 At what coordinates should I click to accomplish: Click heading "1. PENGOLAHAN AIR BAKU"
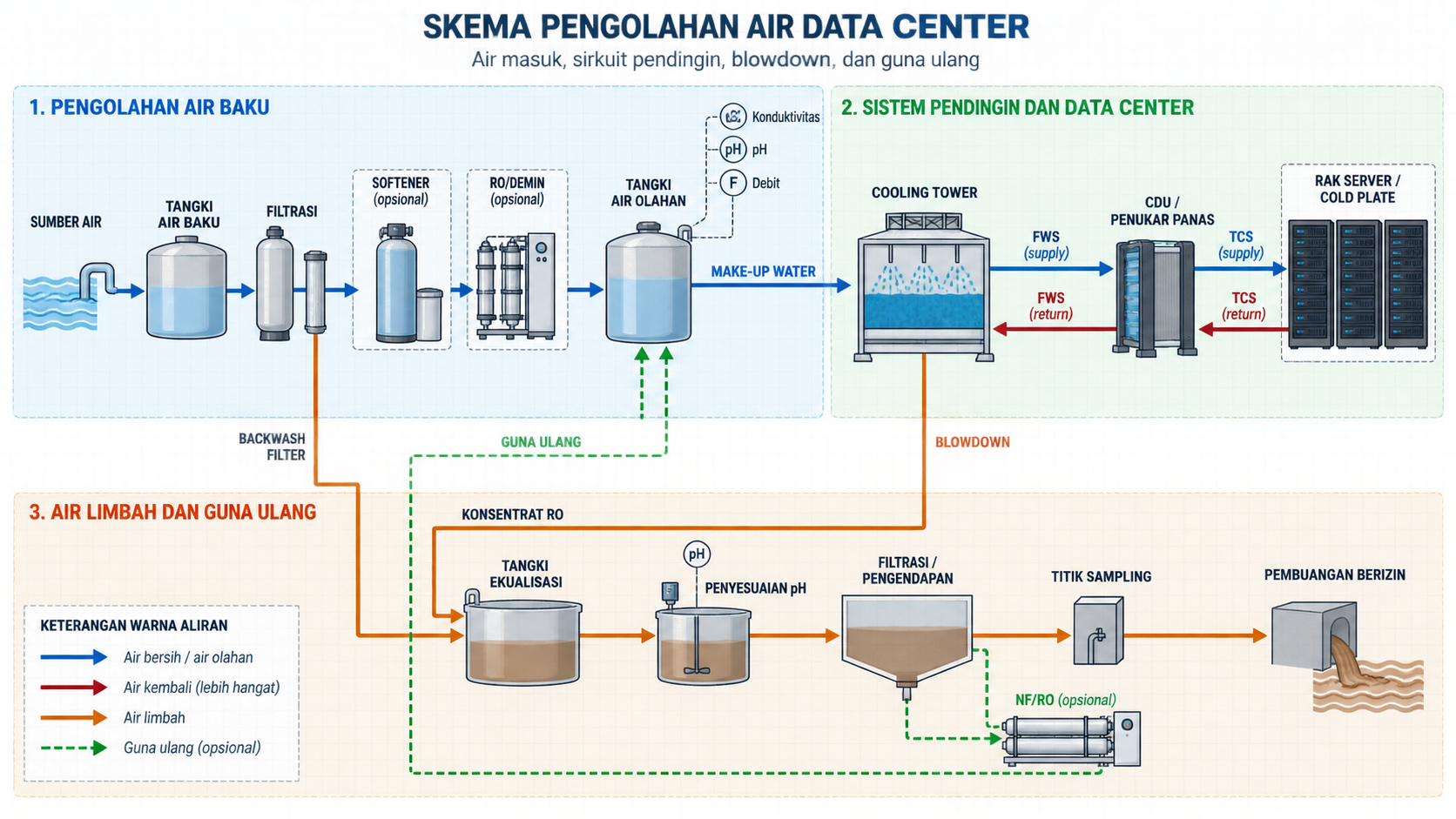click(149, 107)
